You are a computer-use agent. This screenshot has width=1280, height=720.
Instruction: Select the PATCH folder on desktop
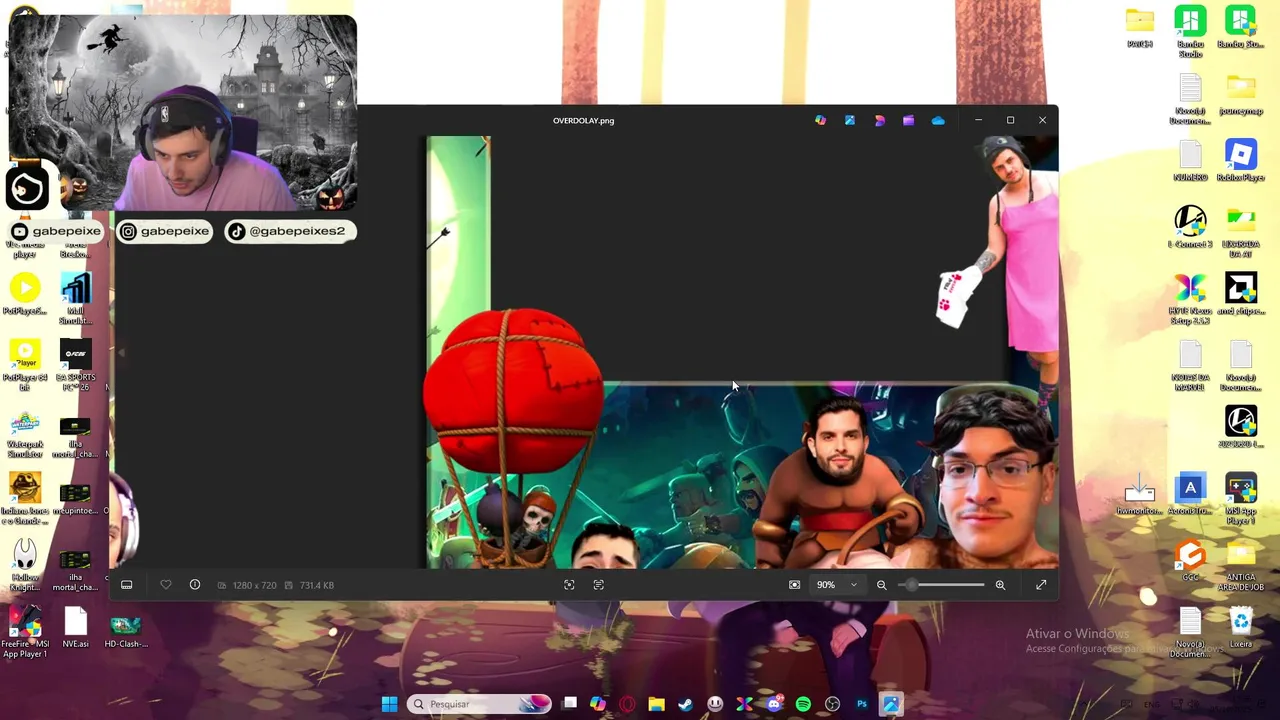click(1140, 27)
